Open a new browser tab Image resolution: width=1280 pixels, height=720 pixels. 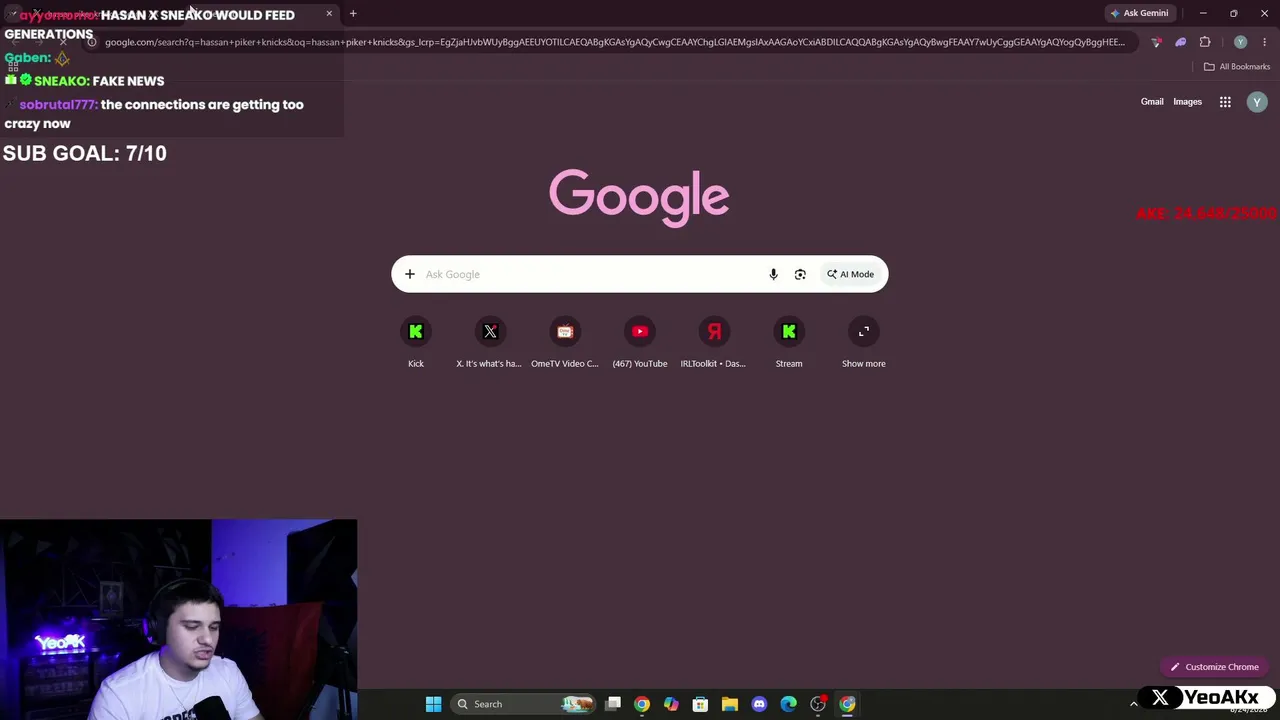353,14
